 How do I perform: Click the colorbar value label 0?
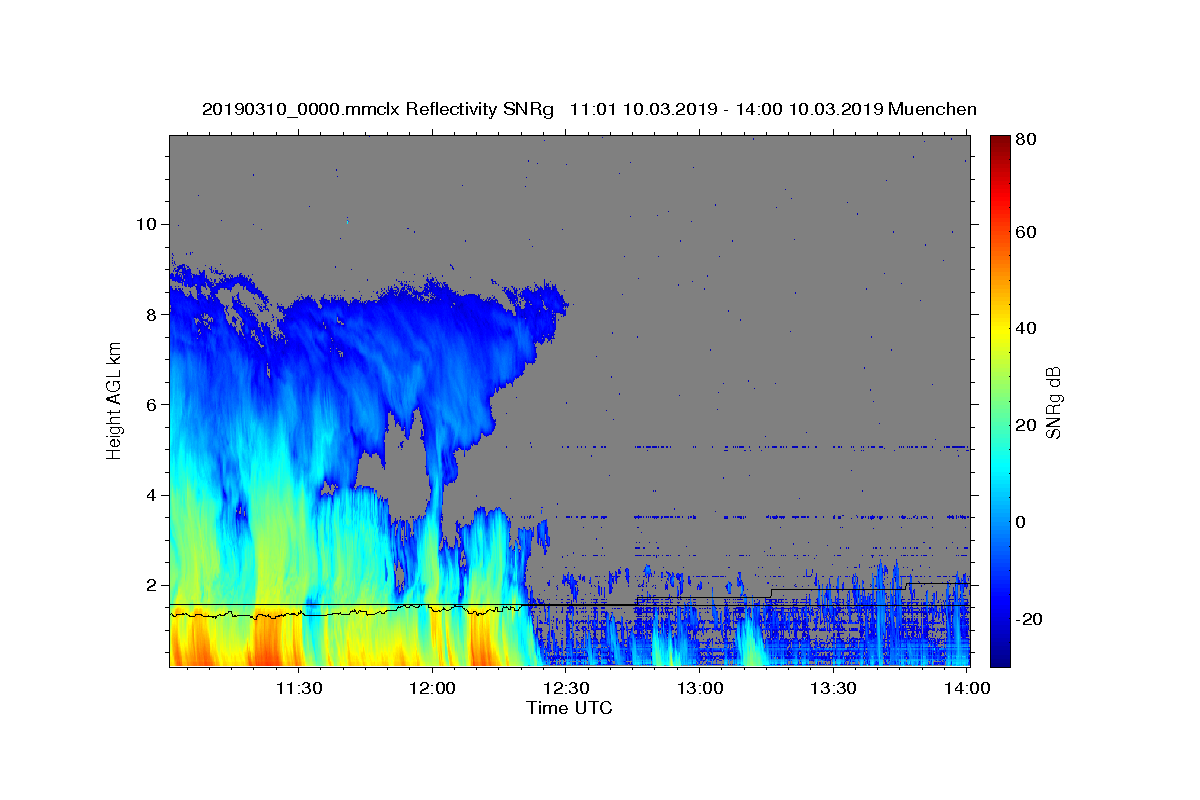click(x=1020, y=522)
